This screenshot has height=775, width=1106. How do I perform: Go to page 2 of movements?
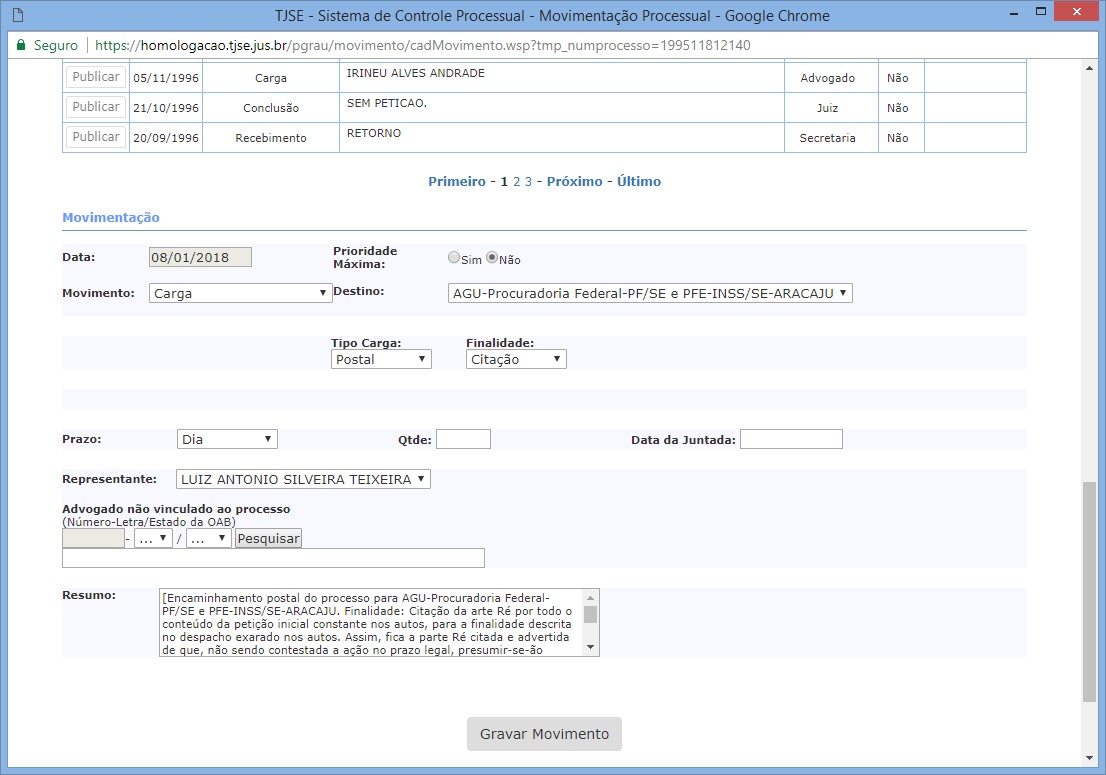point(517,181)
